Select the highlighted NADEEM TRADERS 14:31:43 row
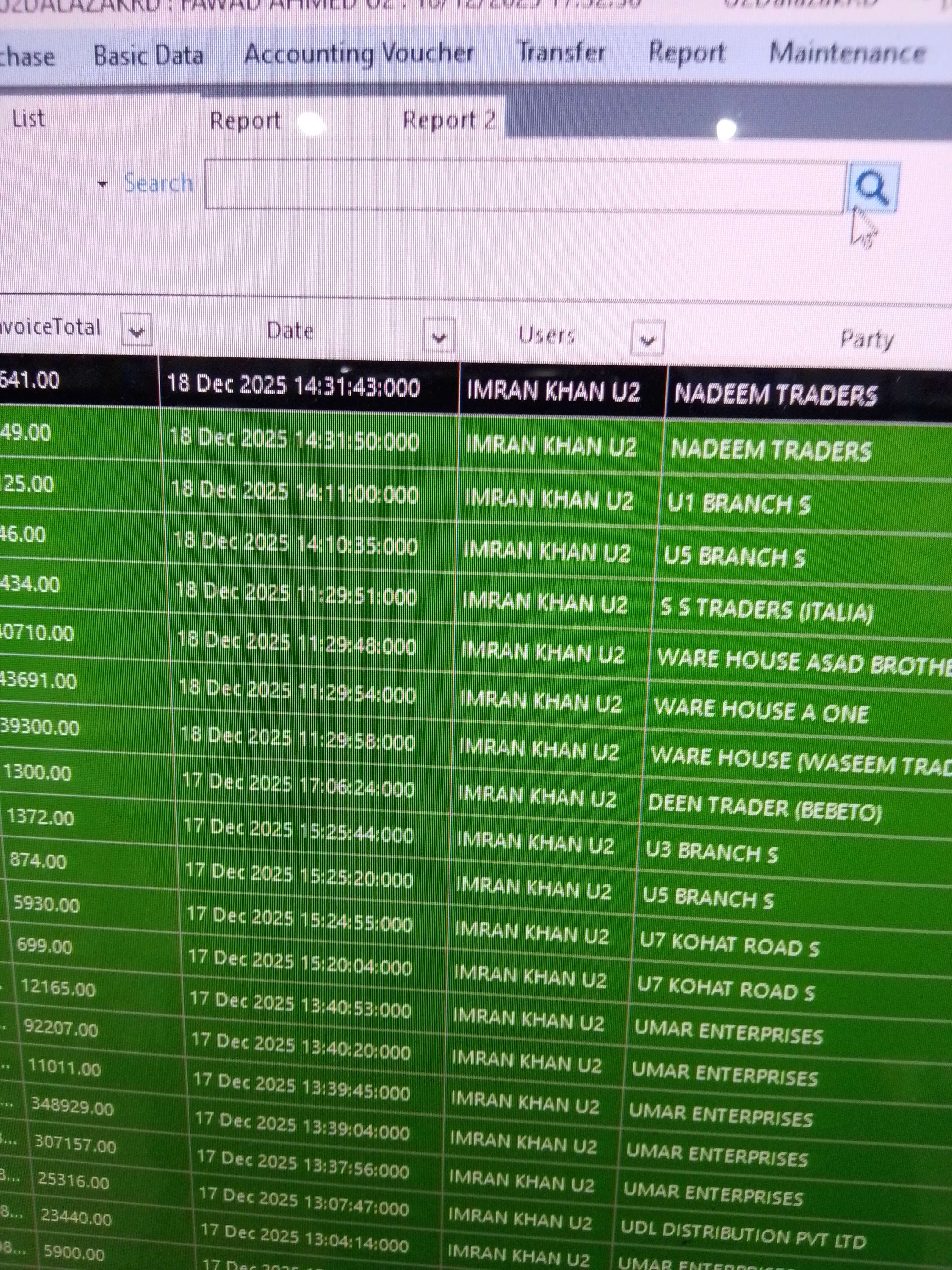 (775, 395)
